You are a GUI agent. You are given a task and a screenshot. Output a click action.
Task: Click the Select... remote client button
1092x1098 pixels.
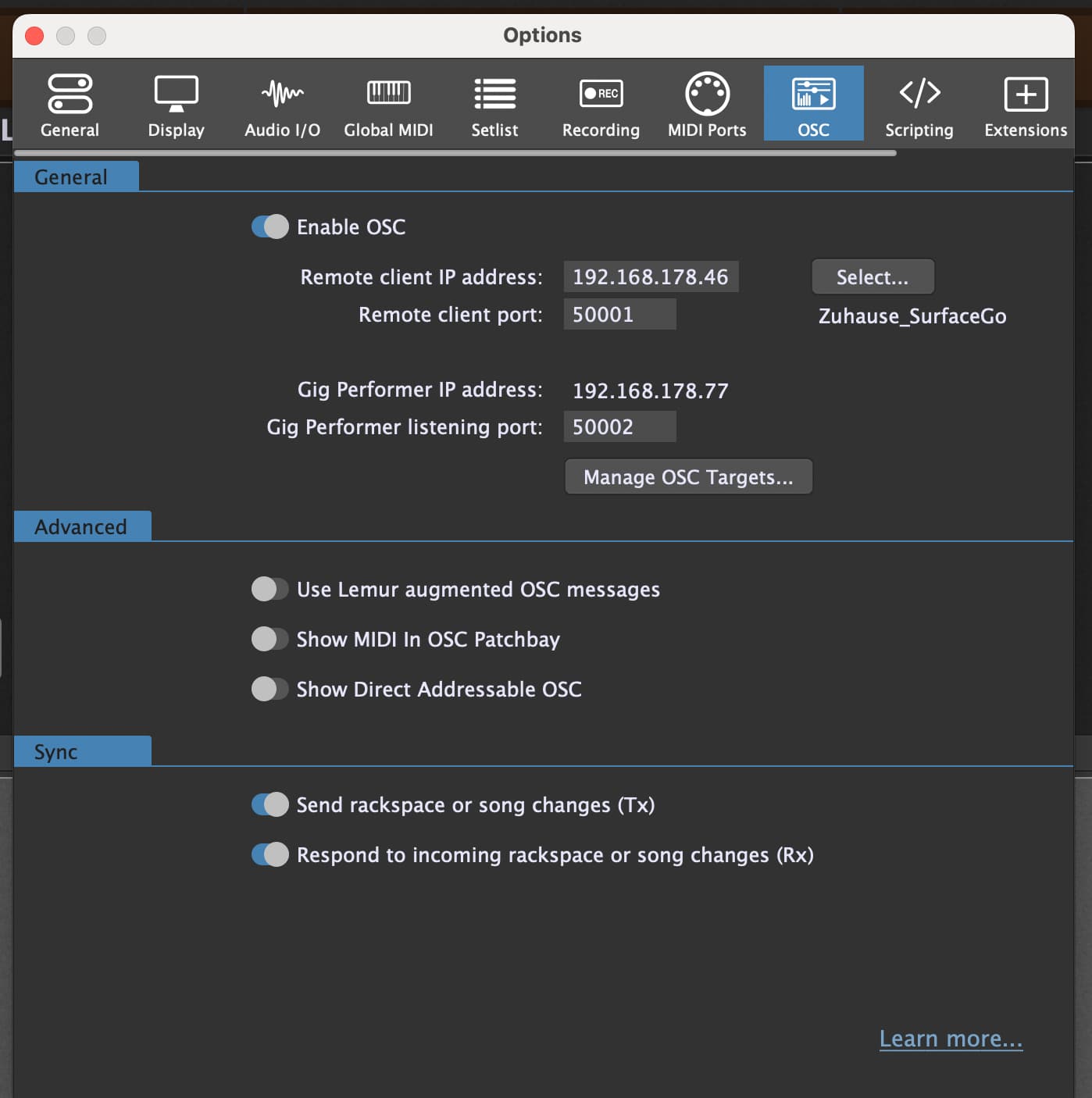[x=873, y=277]
